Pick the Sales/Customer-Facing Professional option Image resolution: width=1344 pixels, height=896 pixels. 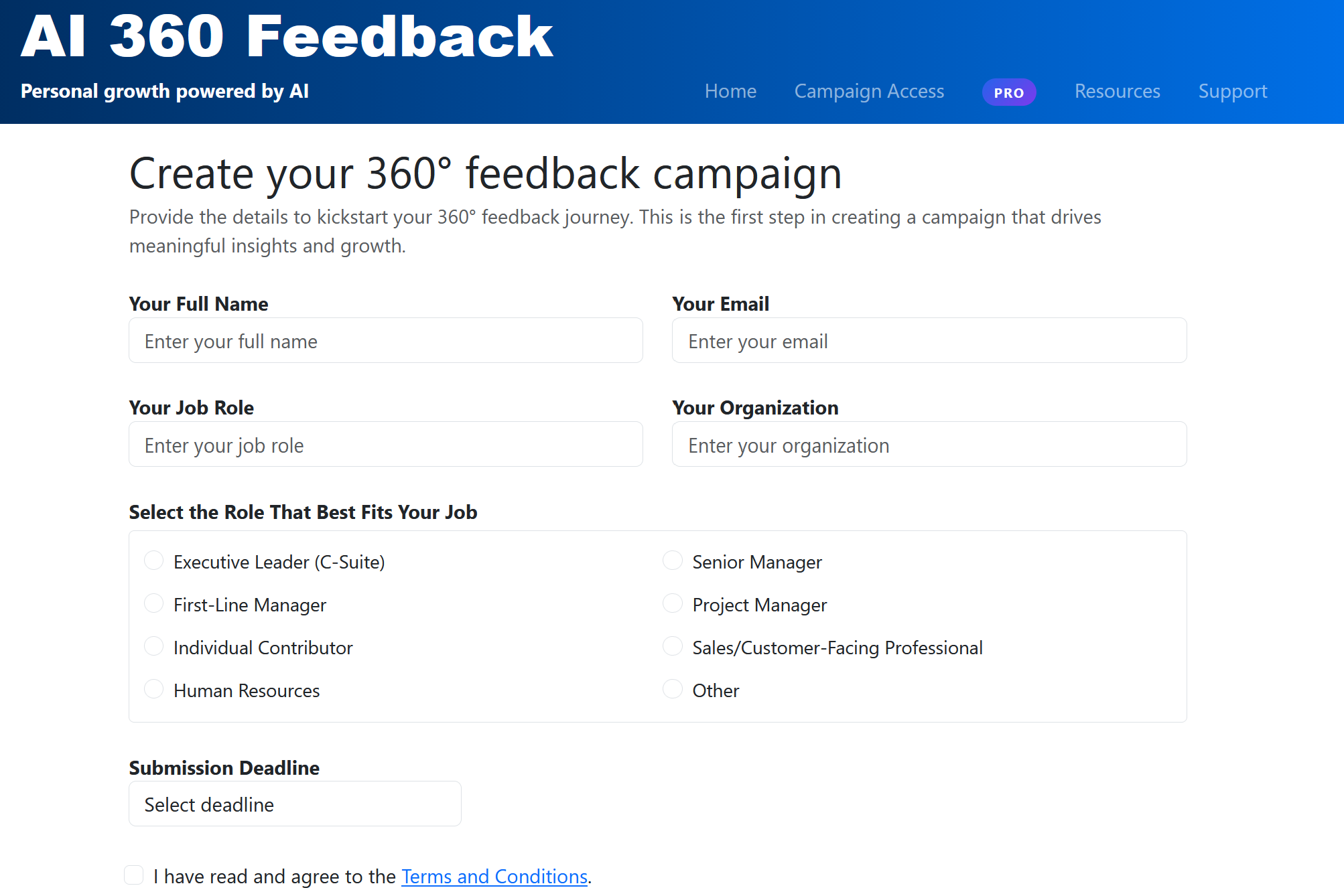click(x=672, y=646)
